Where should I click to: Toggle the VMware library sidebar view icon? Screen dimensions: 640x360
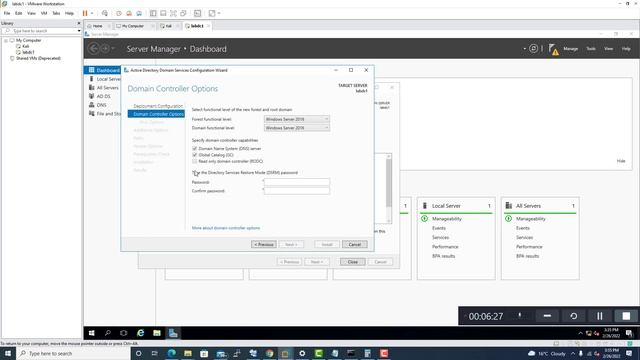153,13
